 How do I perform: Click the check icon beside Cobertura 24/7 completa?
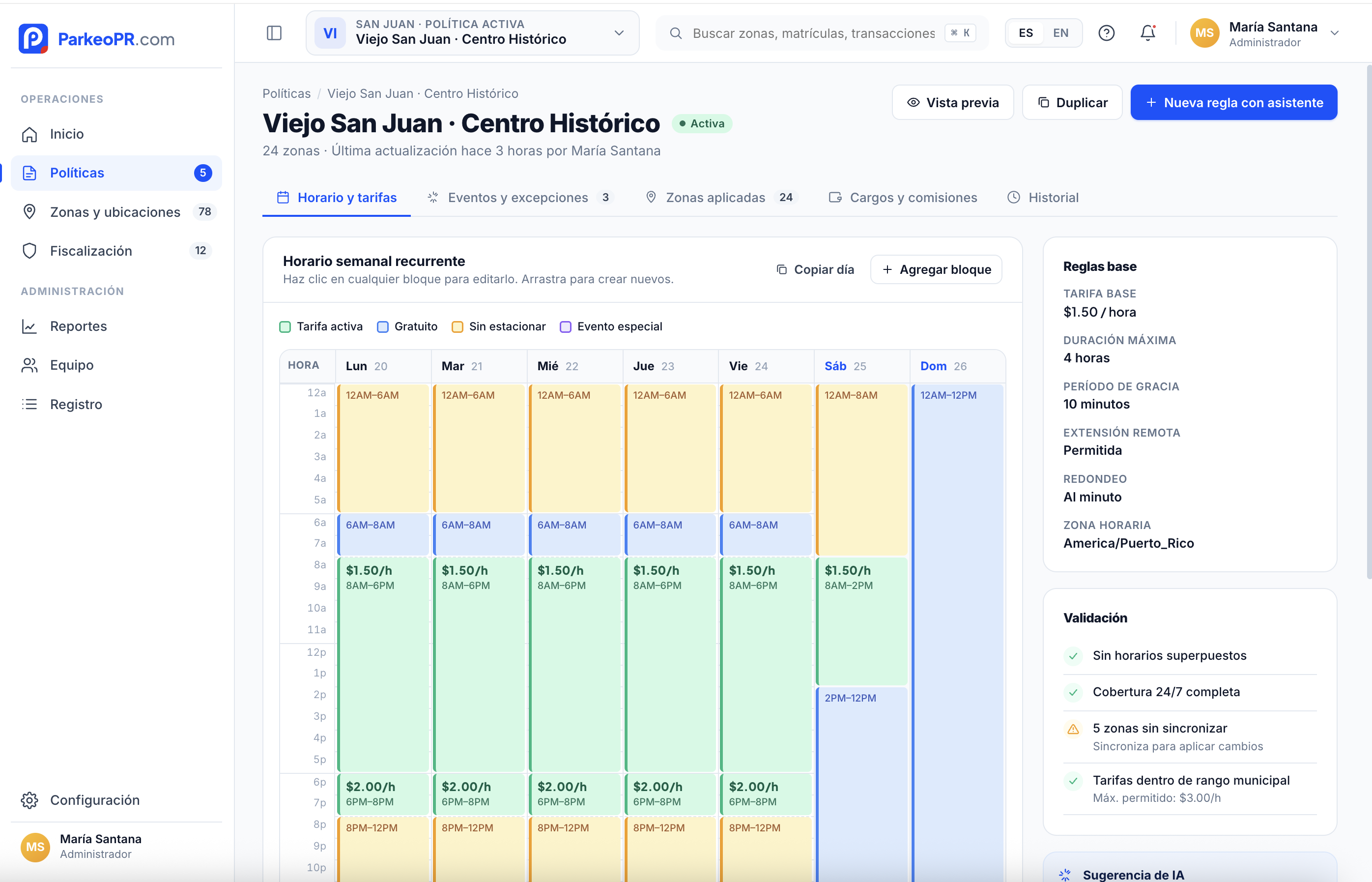[x=1073, y=692]
